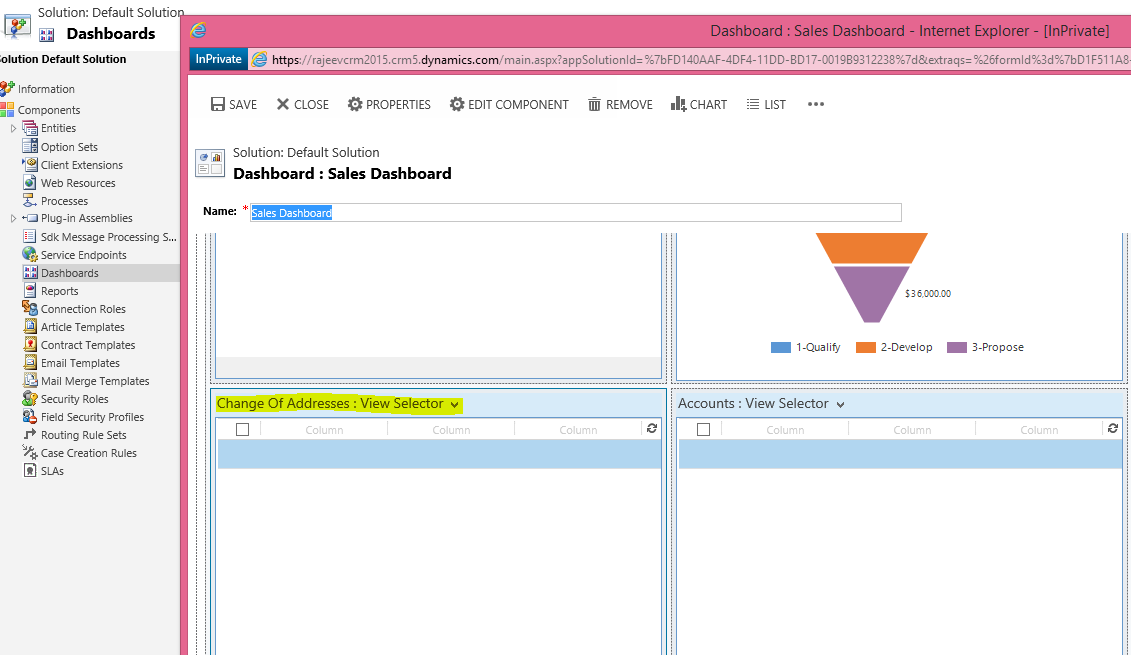Click the Properties gear icon
This screenshot has height=655, width=1131.
(x=355, y=105)
